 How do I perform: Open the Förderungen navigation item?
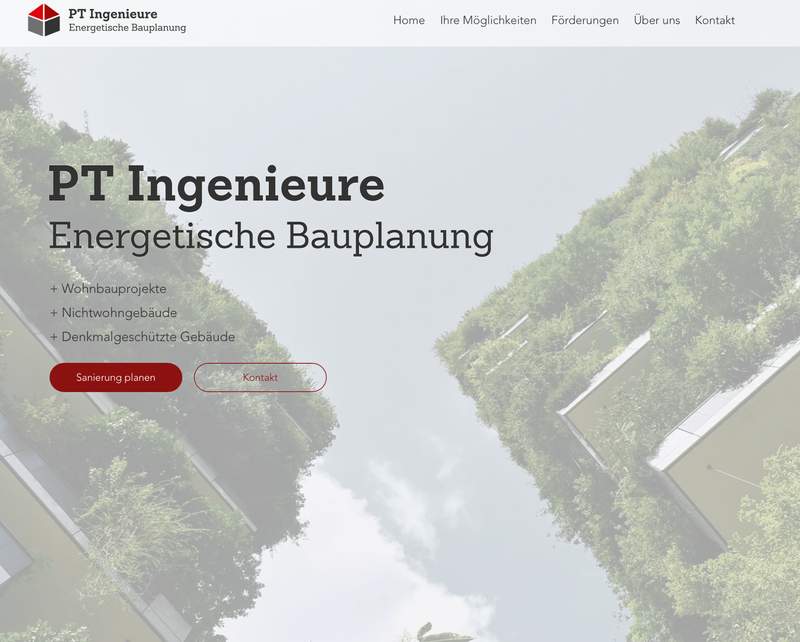tap(584, 20)
